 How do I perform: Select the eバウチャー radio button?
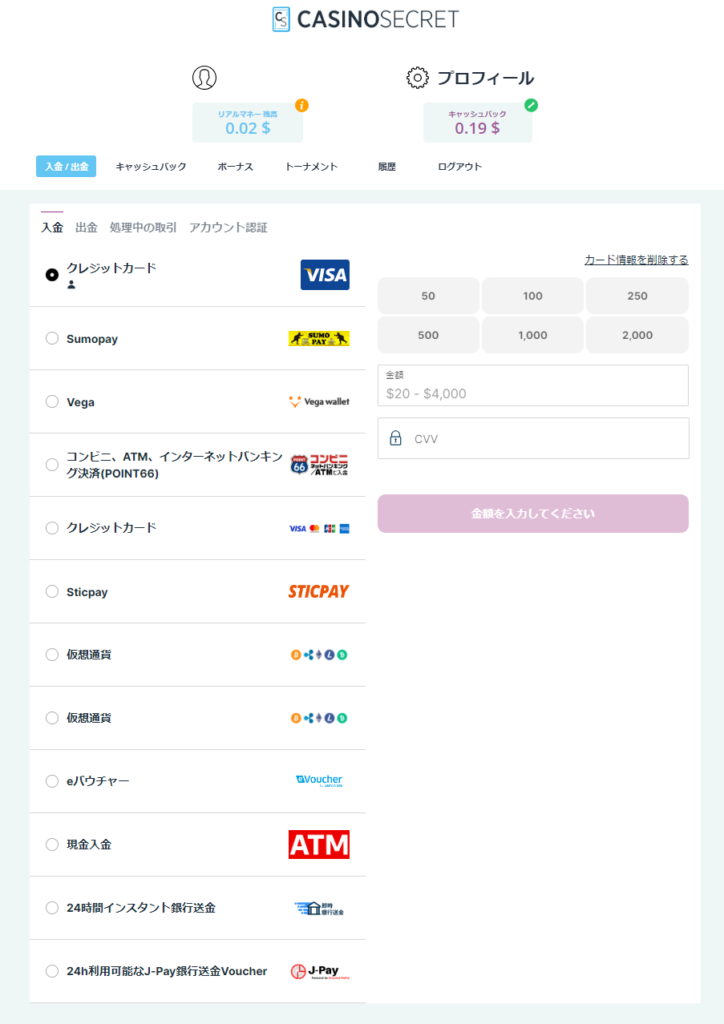pos(52,781)
